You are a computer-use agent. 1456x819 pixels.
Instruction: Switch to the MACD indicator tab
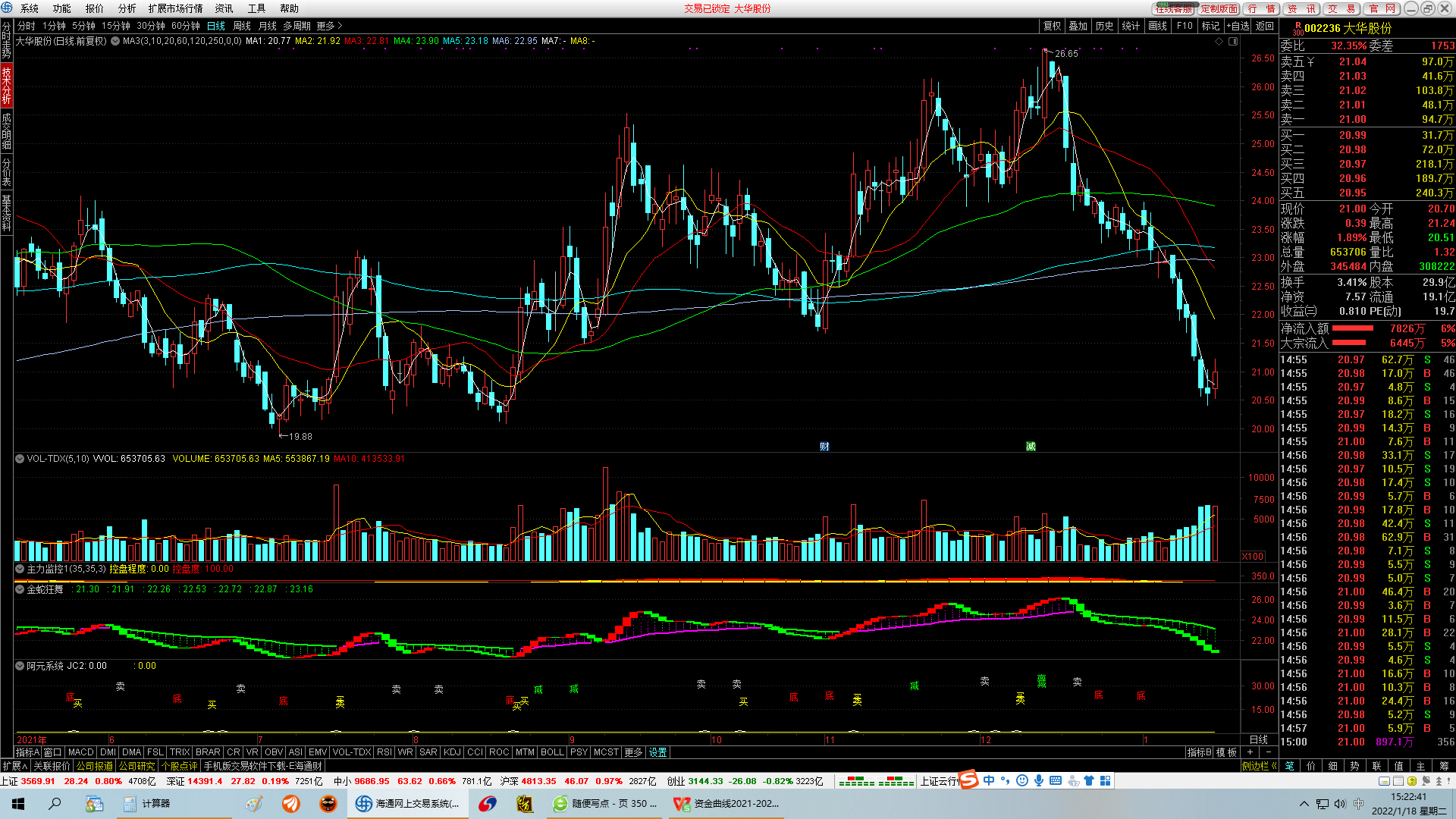80,752
